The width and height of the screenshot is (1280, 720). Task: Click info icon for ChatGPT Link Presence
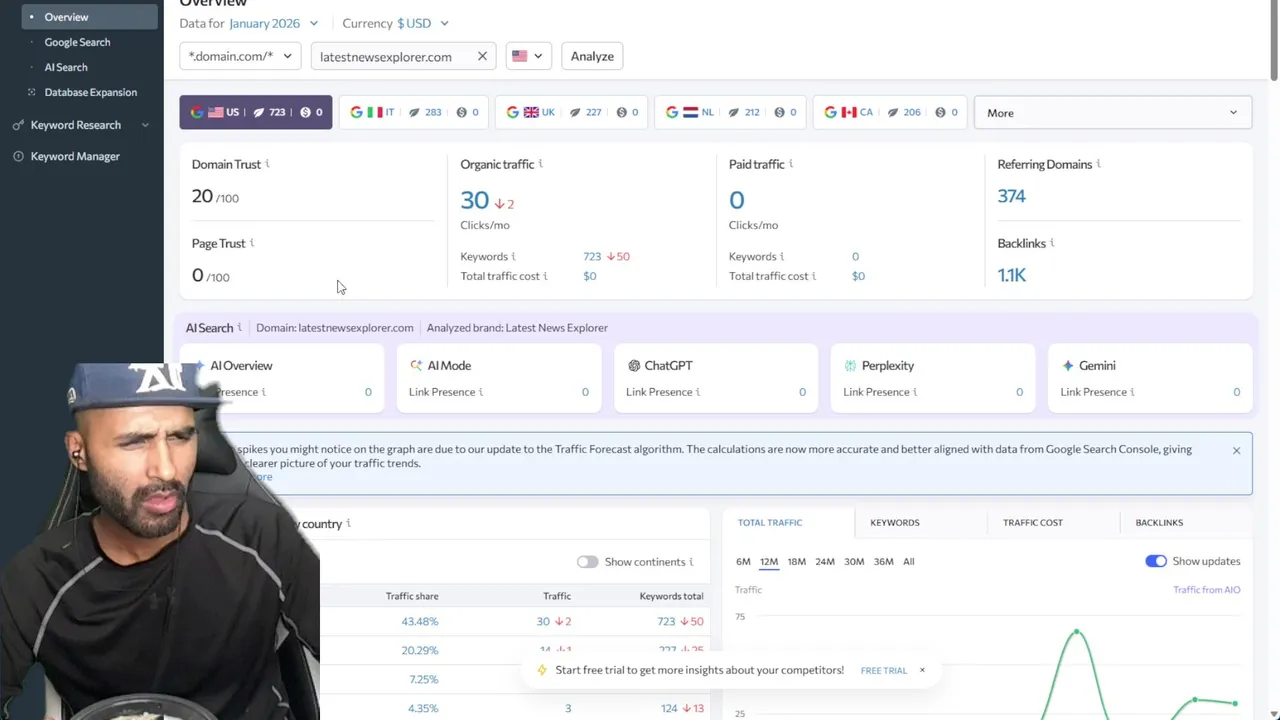pyautogui.click(x=698, y=392)
